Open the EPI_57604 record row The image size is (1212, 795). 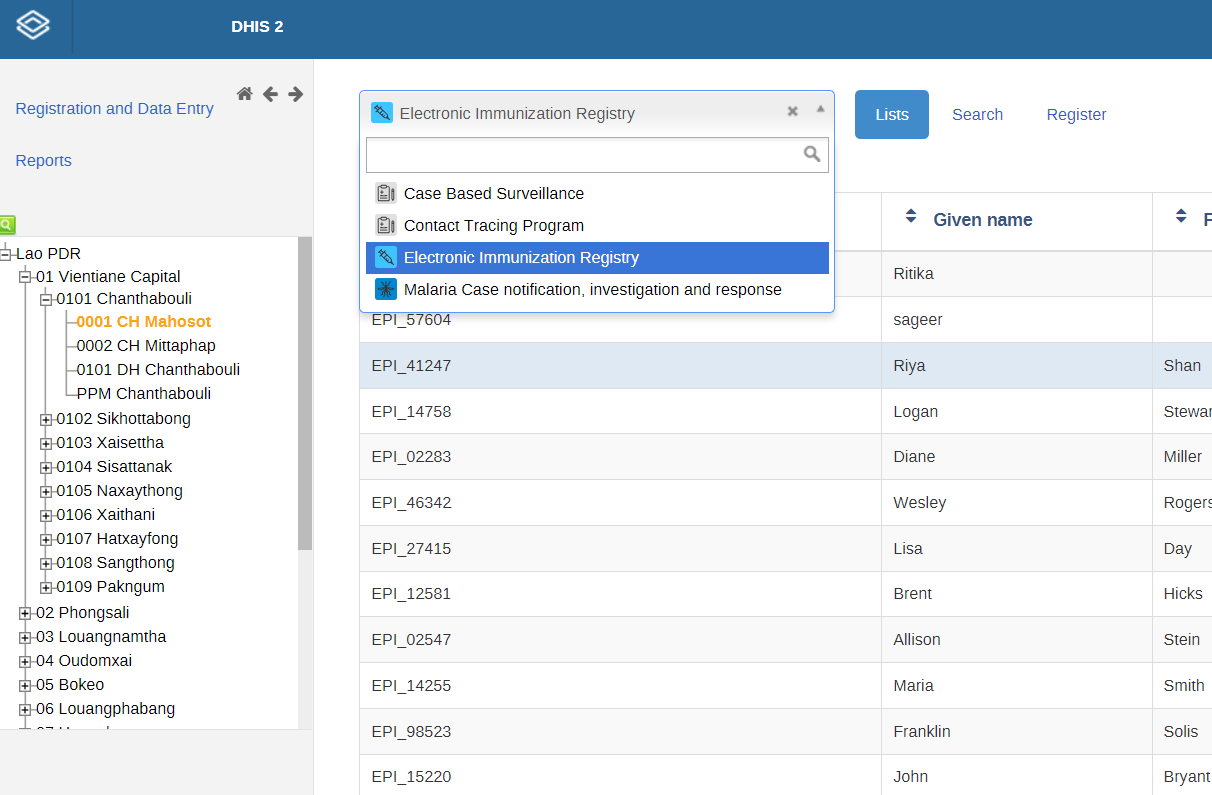[x=786, y=320]
